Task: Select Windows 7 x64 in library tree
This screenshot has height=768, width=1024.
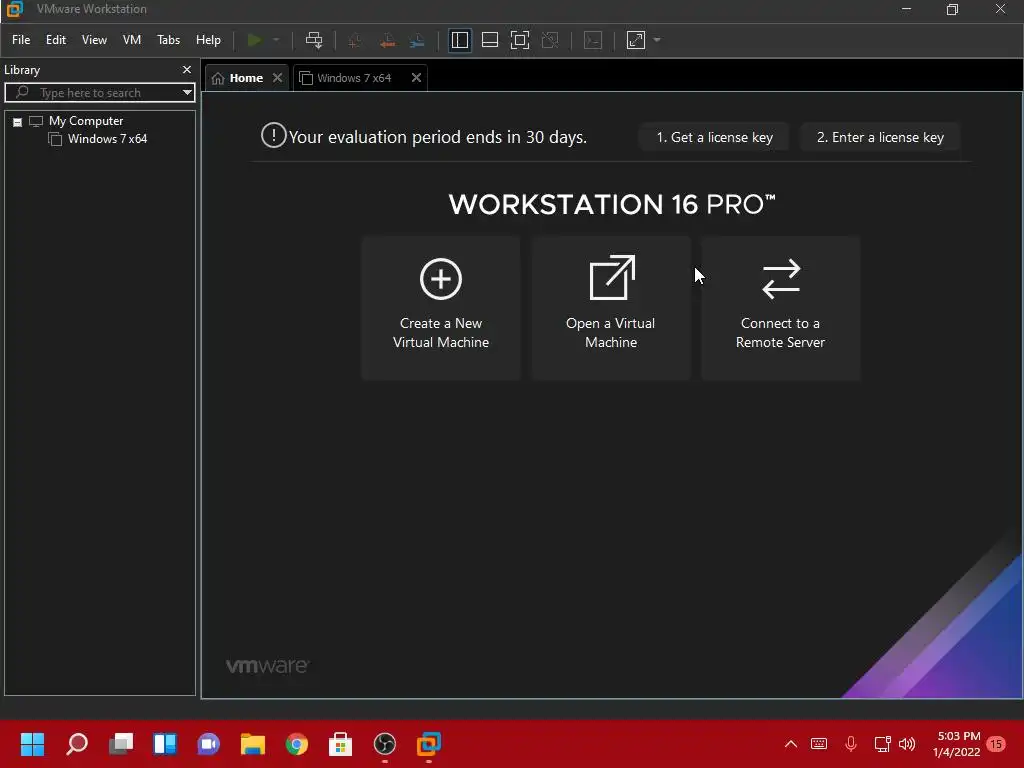Action: [x=107, y=139]
